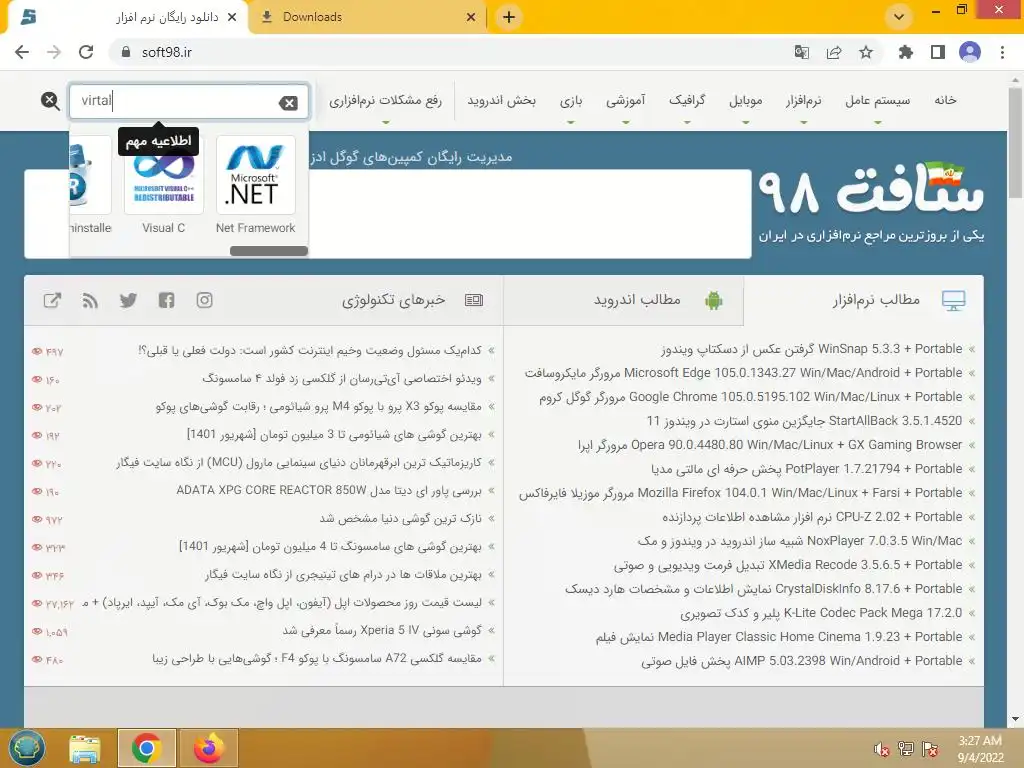Open StartAllBack 3.5.1.4520 link

(804, 421)
